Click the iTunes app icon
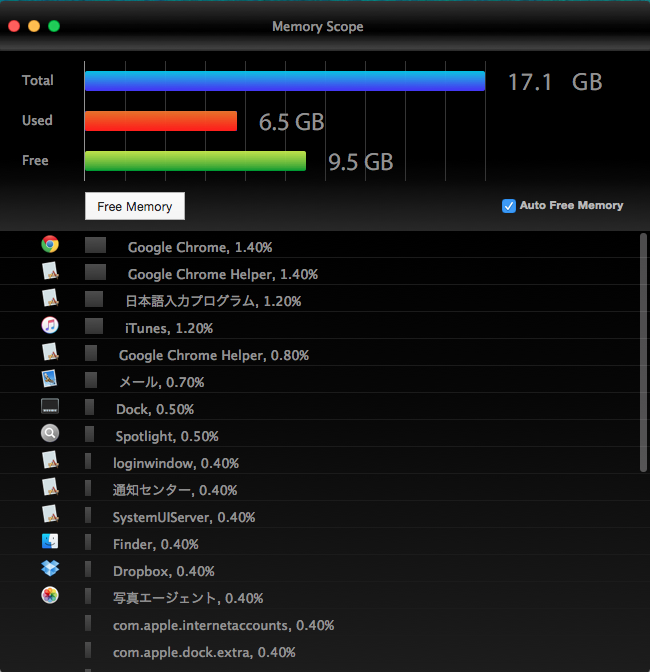Viewport: 650px width, 672px height. coord(50,325)
